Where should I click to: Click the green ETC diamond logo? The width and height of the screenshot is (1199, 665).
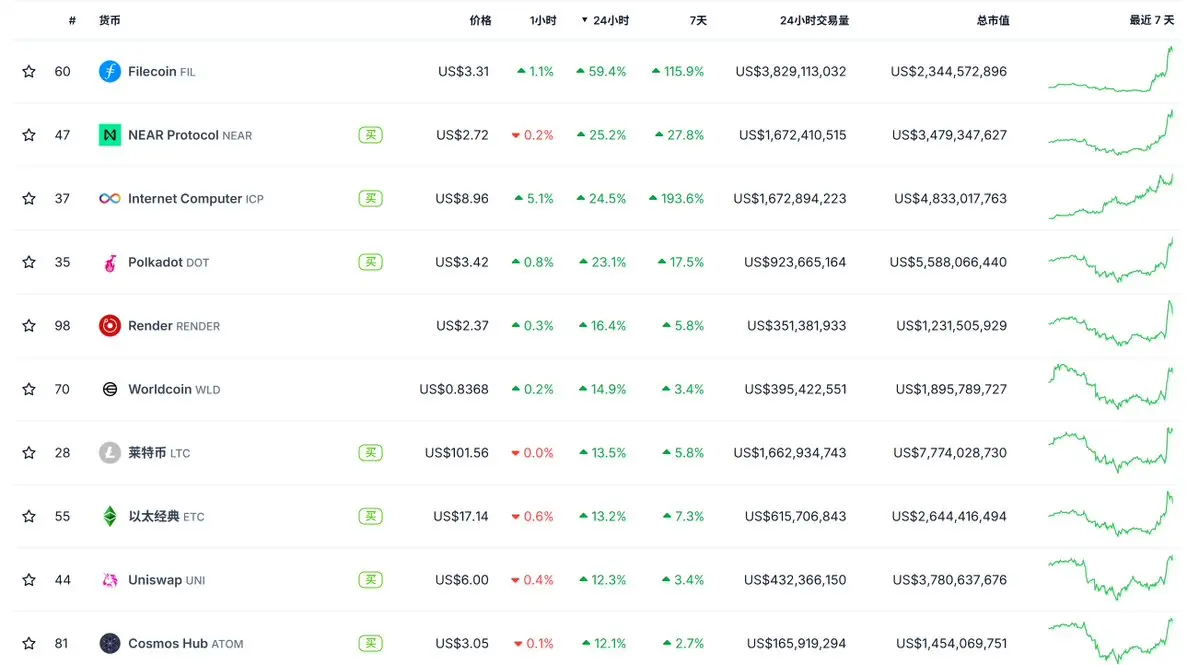[x=110, y=516]
